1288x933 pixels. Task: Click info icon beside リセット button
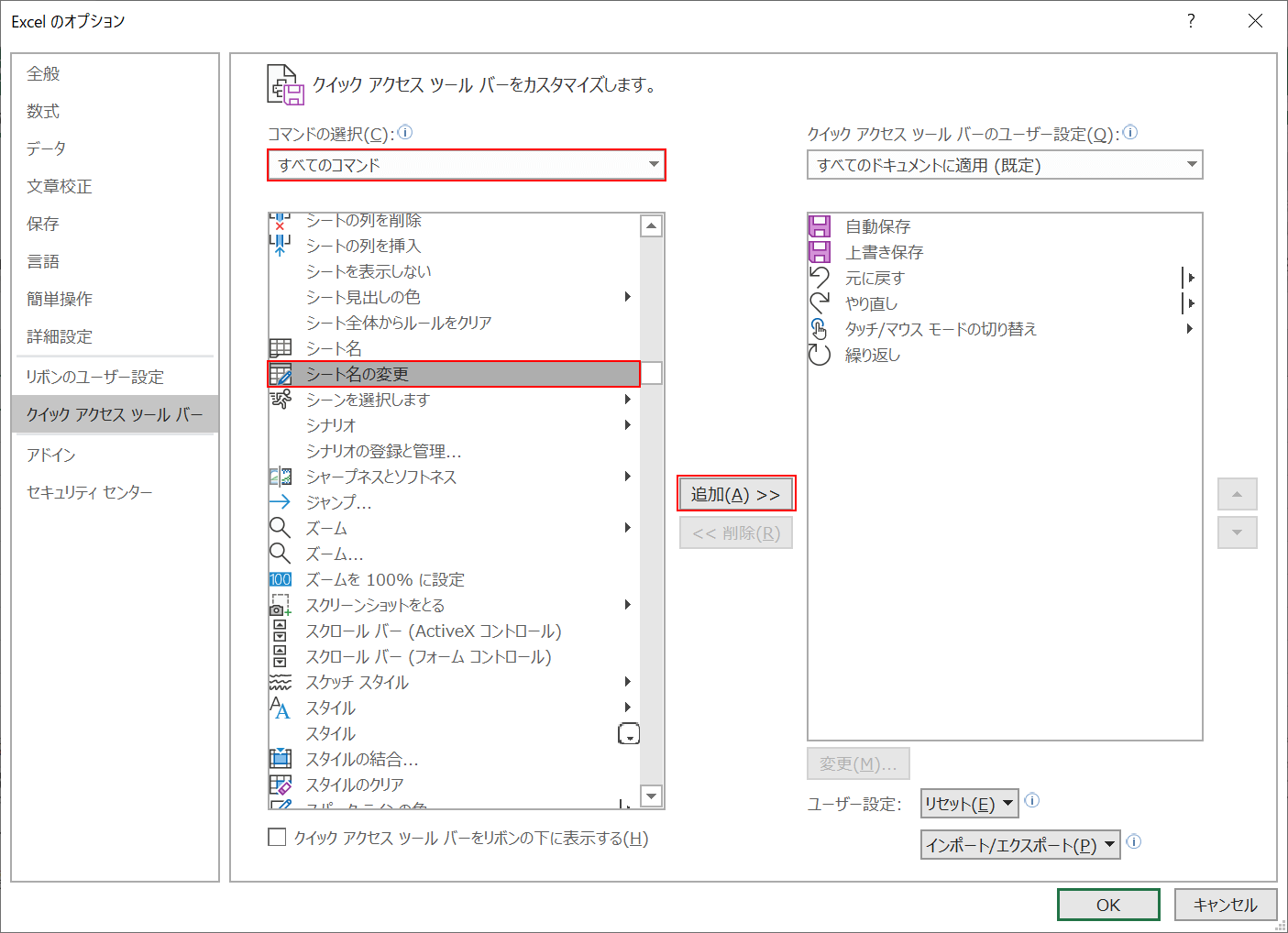pyautogui.click(x=1031, y=800)
